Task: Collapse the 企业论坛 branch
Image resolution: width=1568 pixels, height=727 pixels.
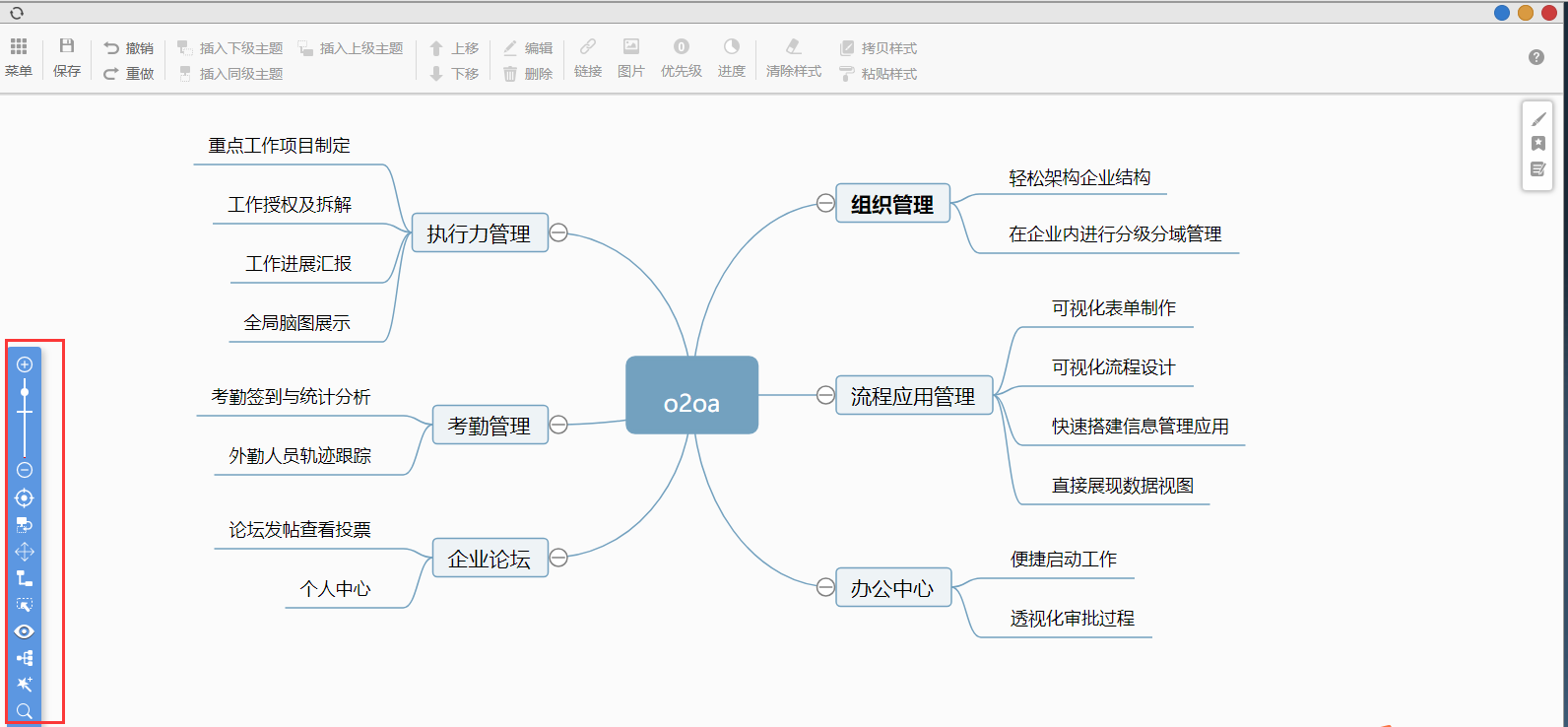Action: [x=558, y=558]
